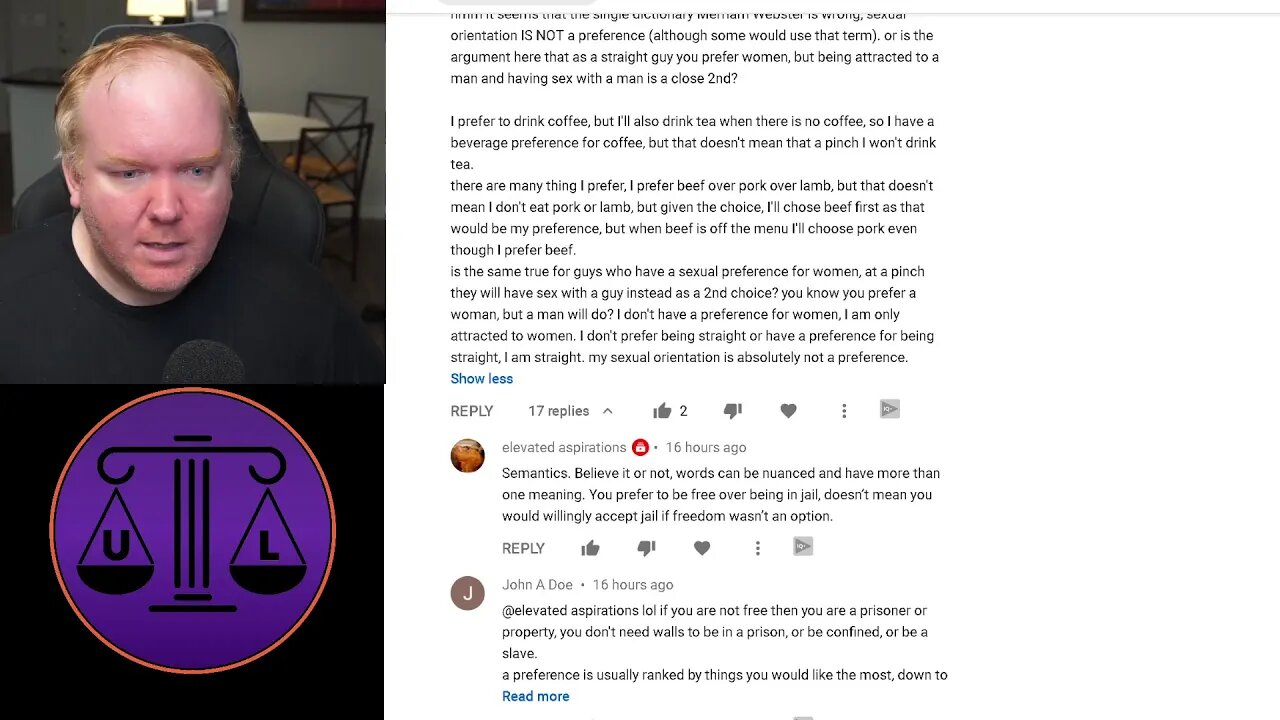Image resolution: width=1280 pixels, height=720 pixels.
Task: Reply to the top long comment
Action: [x=472, y=411]
